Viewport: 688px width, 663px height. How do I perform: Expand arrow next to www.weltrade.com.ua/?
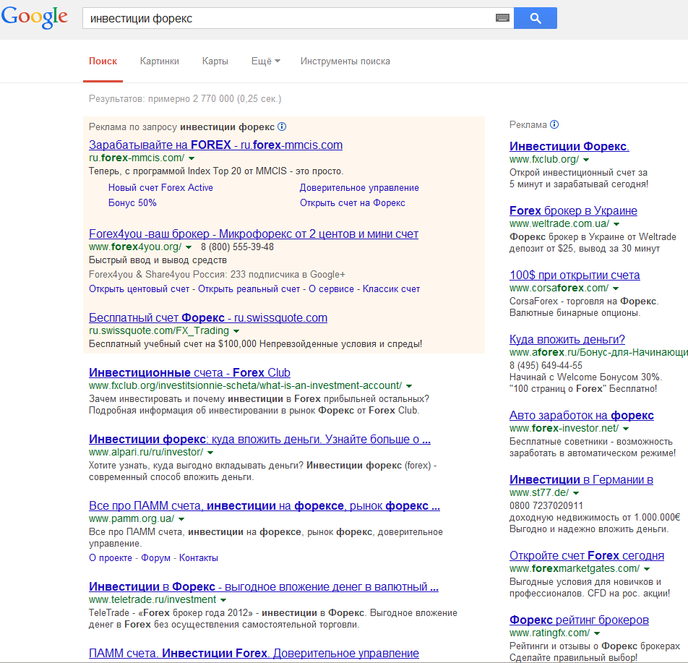616,224
